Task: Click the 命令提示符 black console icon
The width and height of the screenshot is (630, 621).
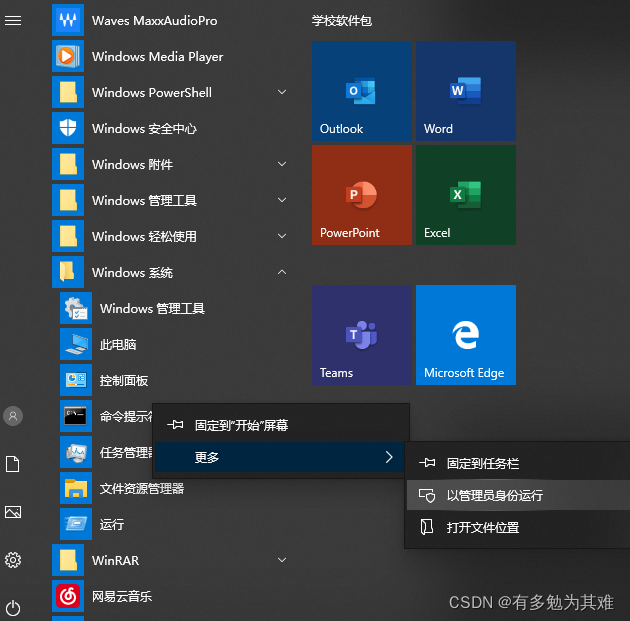Action: (x=76, y=416)
